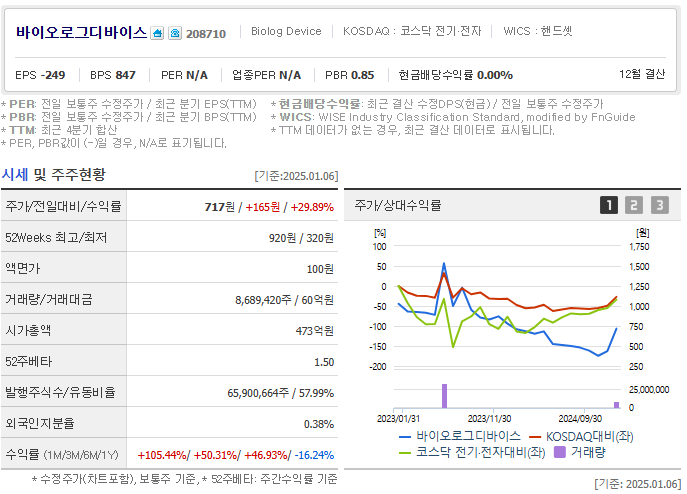Select 수익률 (1M/3M/6M/1Y) row label
Image resolution: width=687 pixels, height=494 pixels.
coord(62,455)
